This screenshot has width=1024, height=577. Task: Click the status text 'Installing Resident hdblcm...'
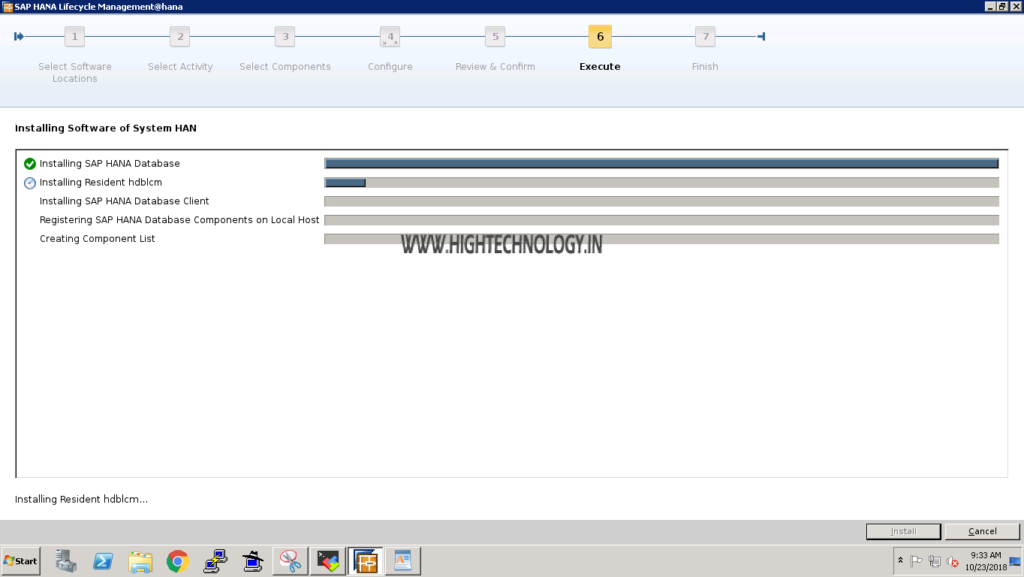pyautogui.click(x=81, y=499)
